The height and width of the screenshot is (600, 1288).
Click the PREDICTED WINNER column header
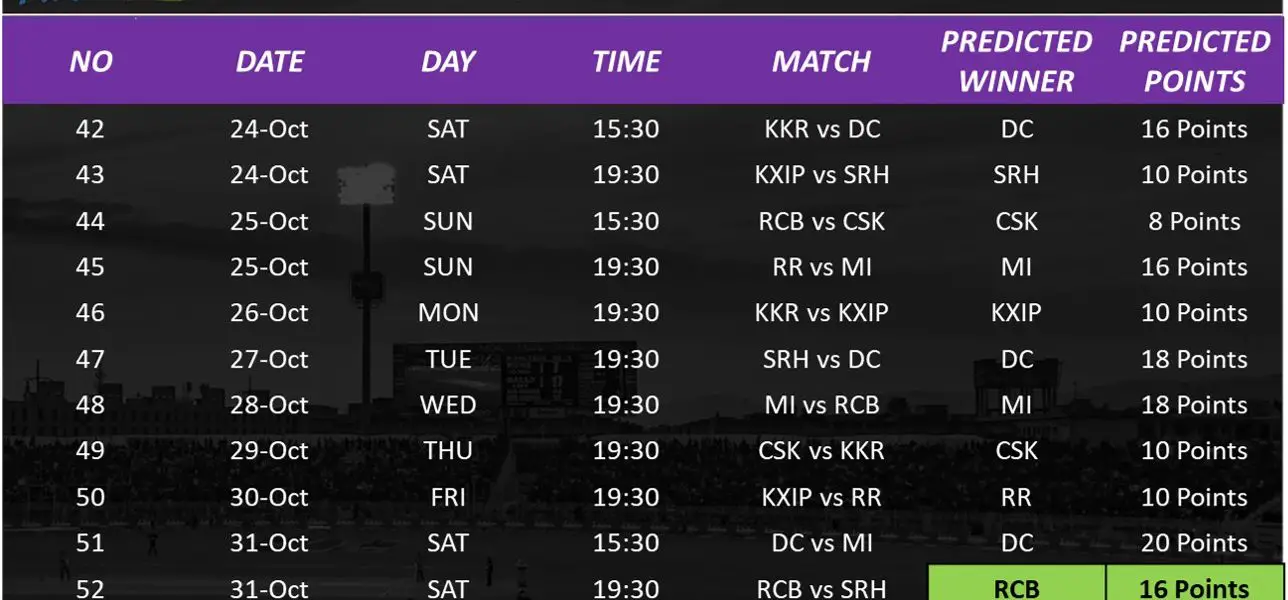[x=1016, y=61]
